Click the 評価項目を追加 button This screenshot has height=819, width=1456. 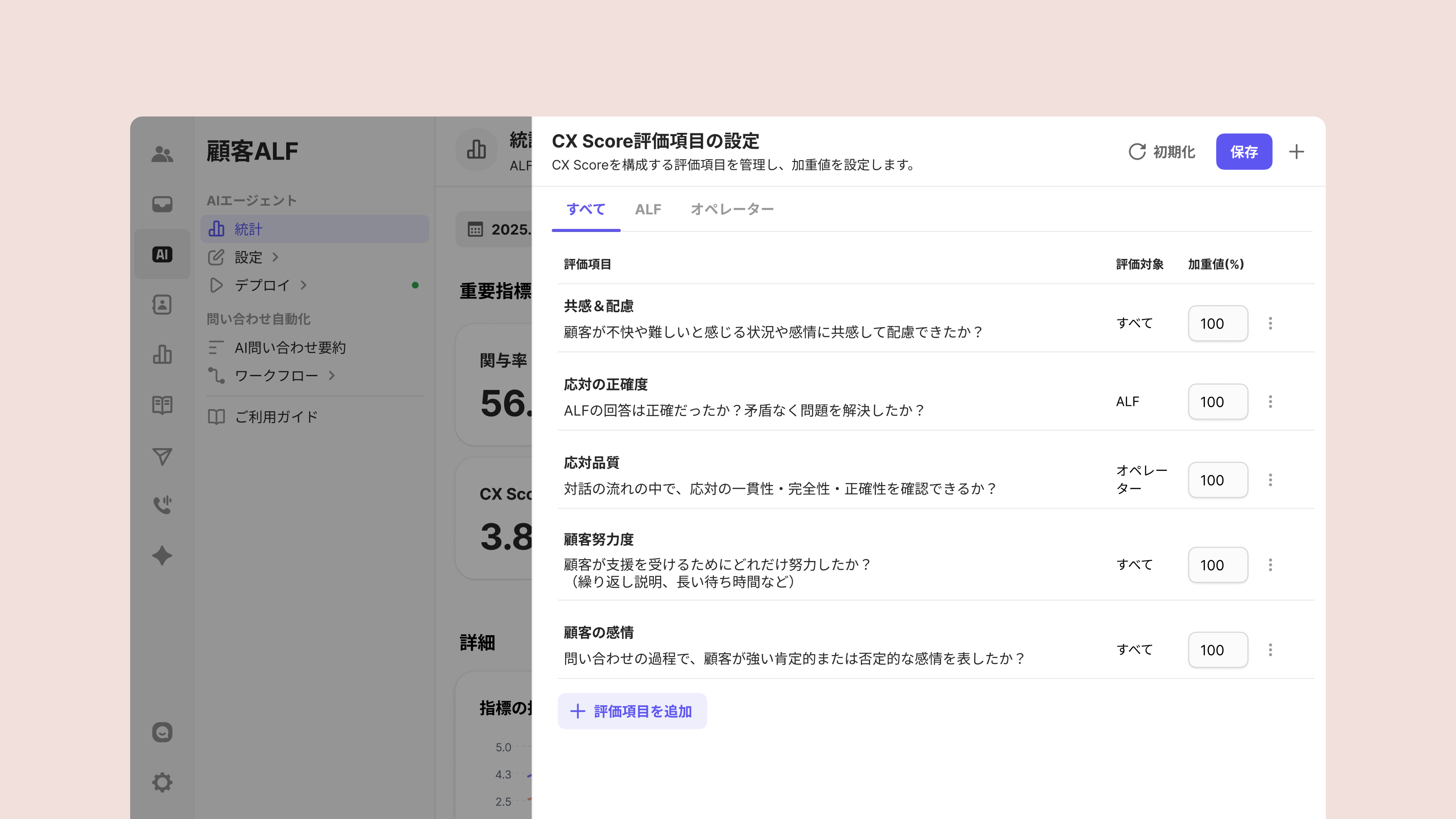pyautogui.click(x=632, y=711)
